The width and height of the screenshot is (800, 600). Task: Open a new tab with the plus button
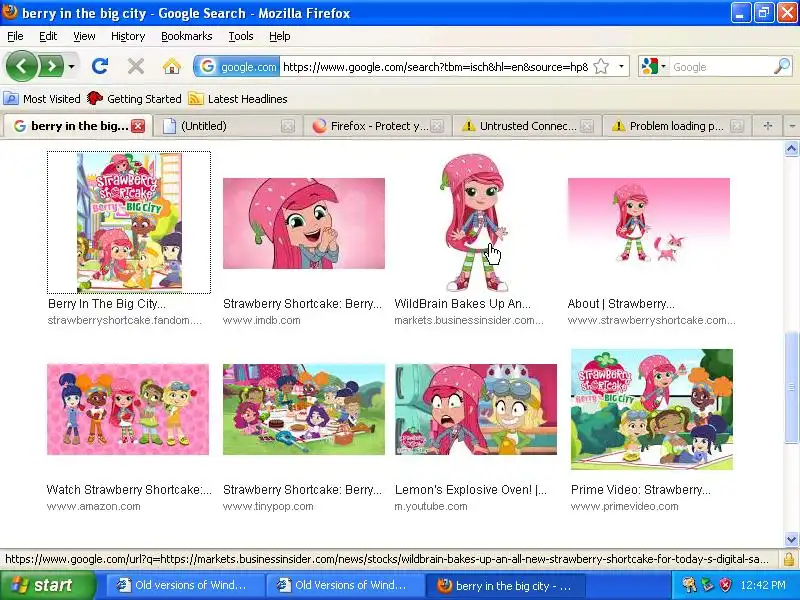[x=768, y=126]
